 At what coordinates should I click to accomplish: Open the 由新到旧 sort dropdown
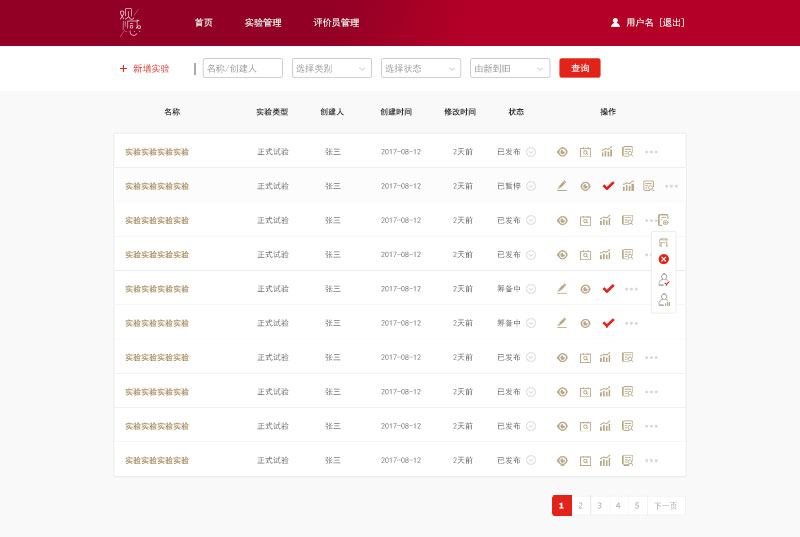point(510,68)
